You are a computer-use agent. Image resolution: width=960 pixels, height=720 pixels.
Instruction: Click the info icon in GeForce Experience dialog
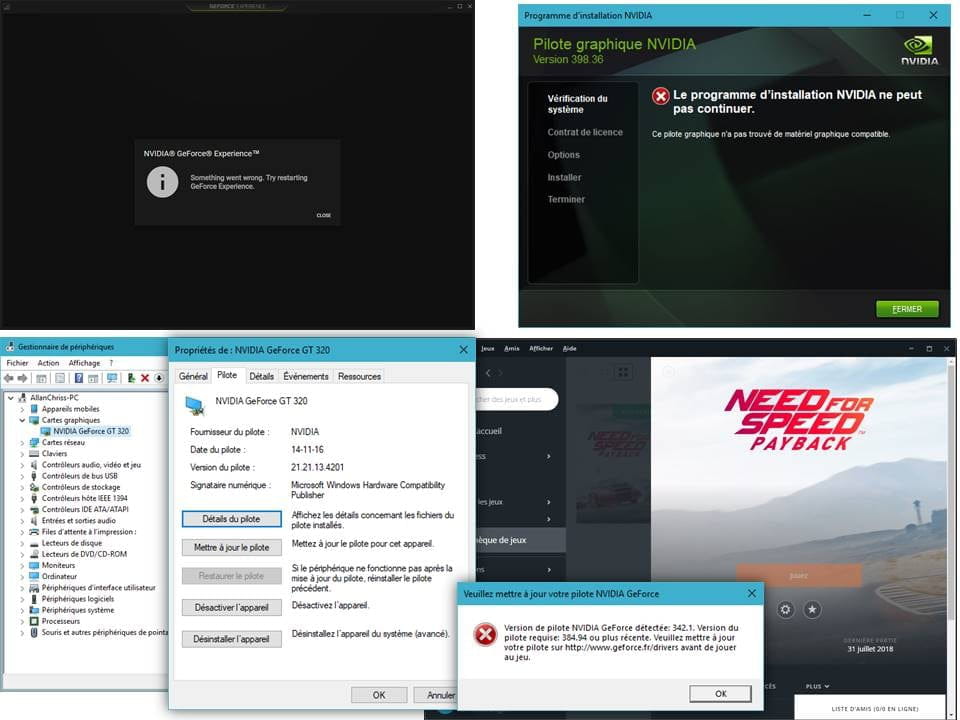coord(162,182)
